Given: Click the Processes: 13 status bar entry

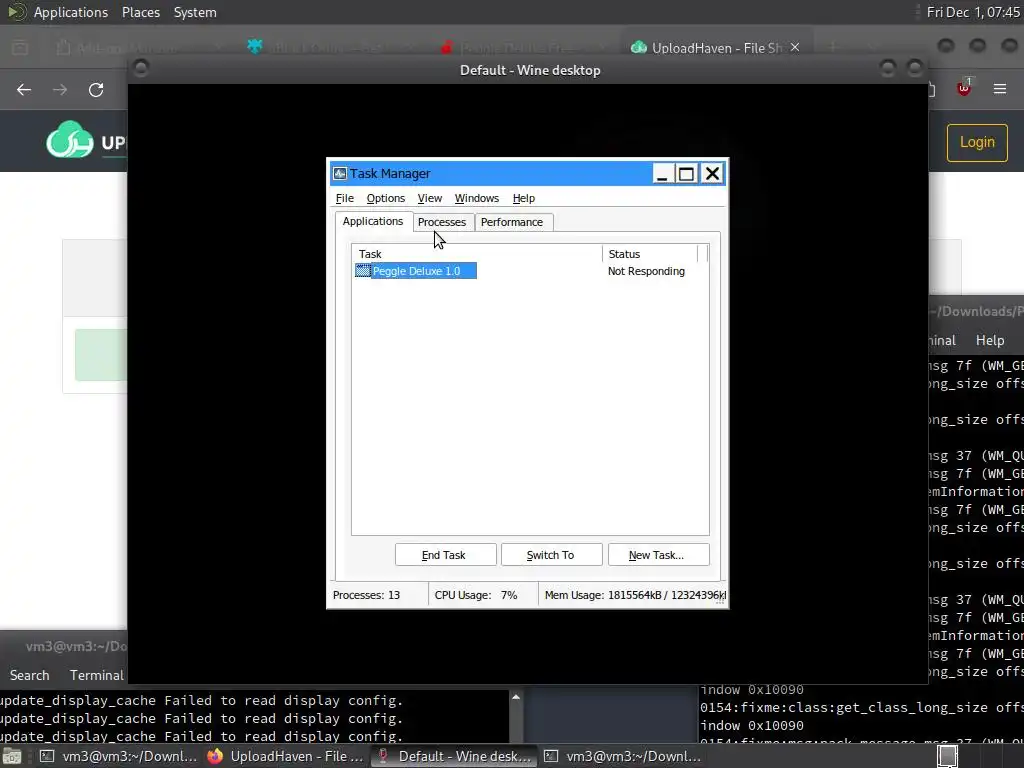Looking at the screenshot, I should click(366, 595).
